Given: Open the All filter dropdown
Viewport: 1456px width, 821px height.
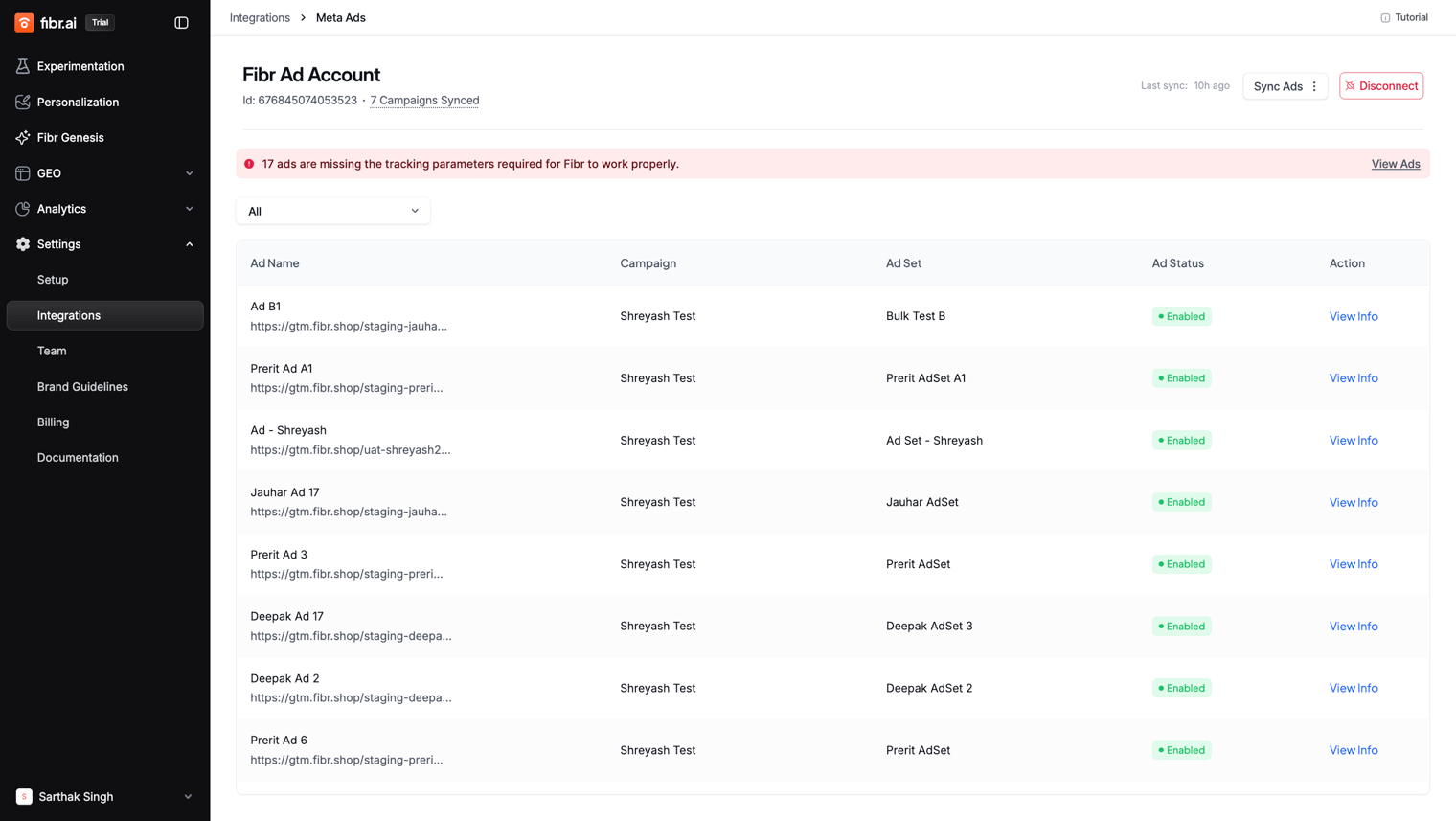Looking at the screenshot, I should click(333, 211).
